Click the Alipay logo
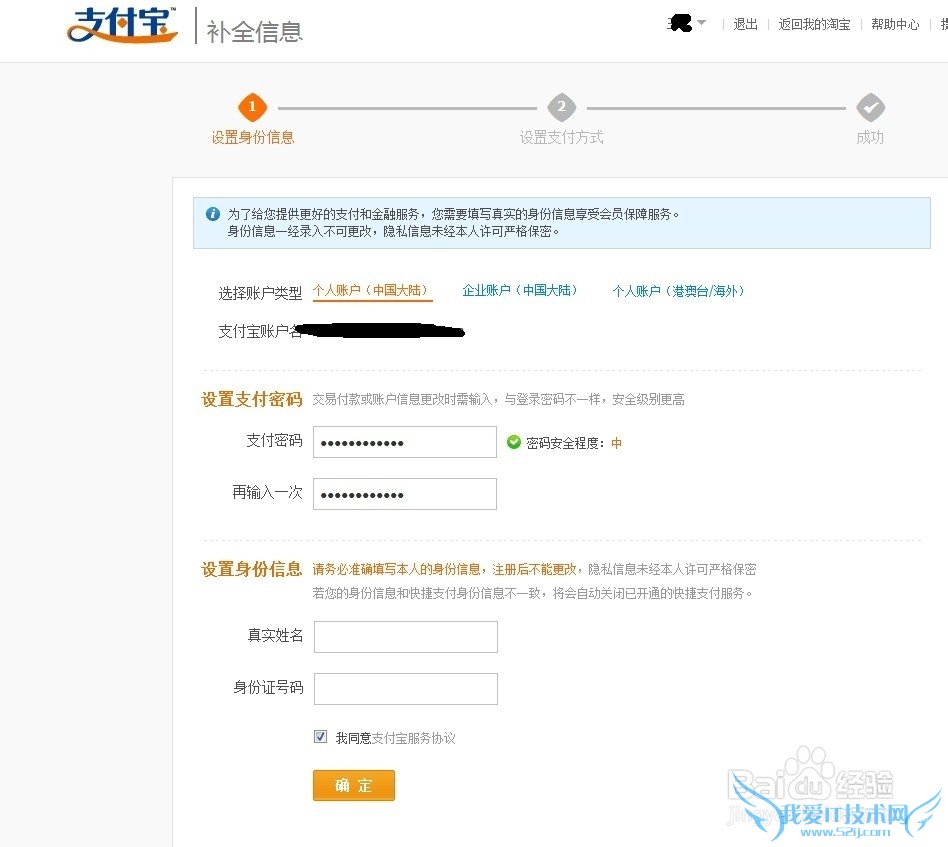 tap(123, 25)
